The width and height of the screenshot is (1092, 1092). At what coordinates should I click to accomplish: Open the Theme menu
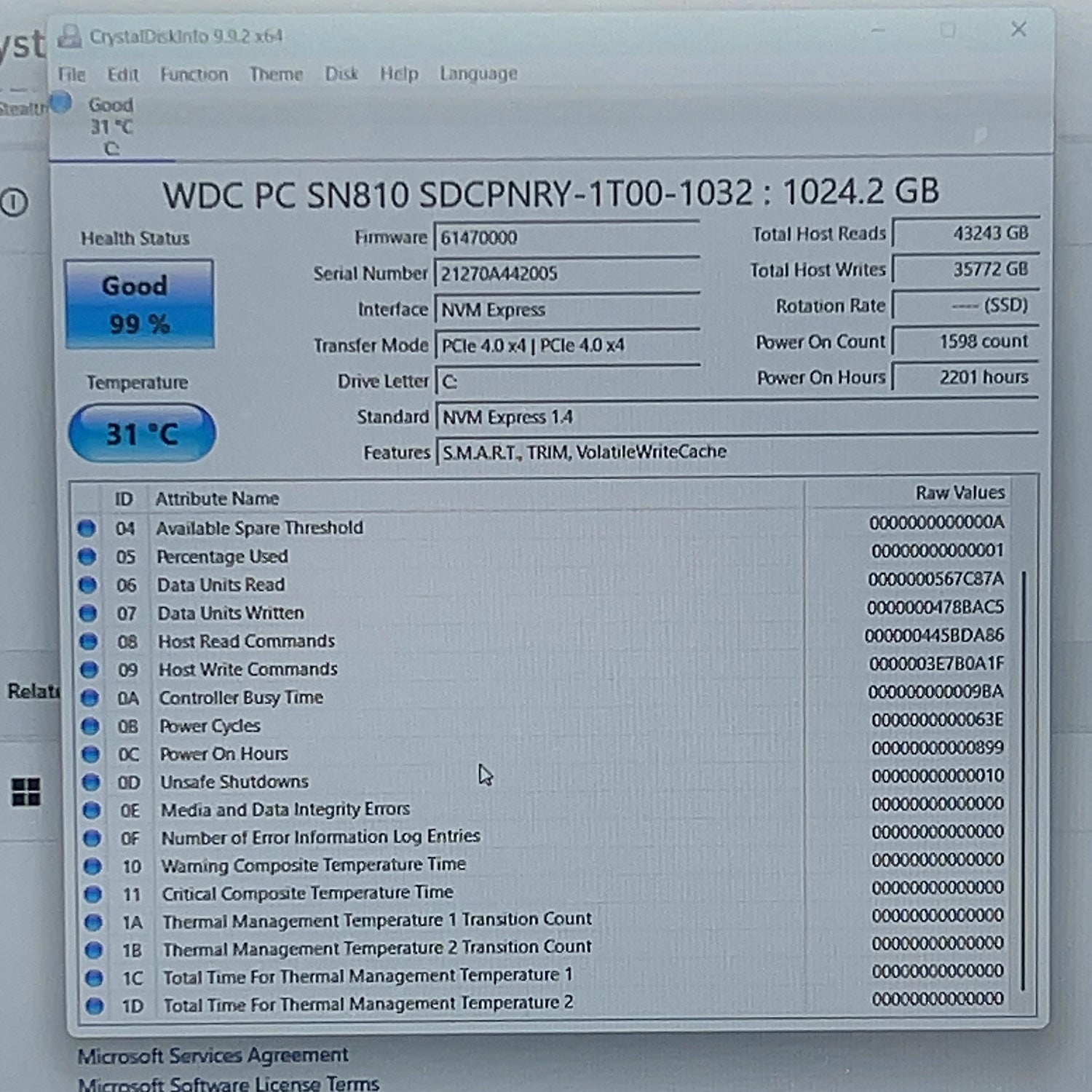276,74
